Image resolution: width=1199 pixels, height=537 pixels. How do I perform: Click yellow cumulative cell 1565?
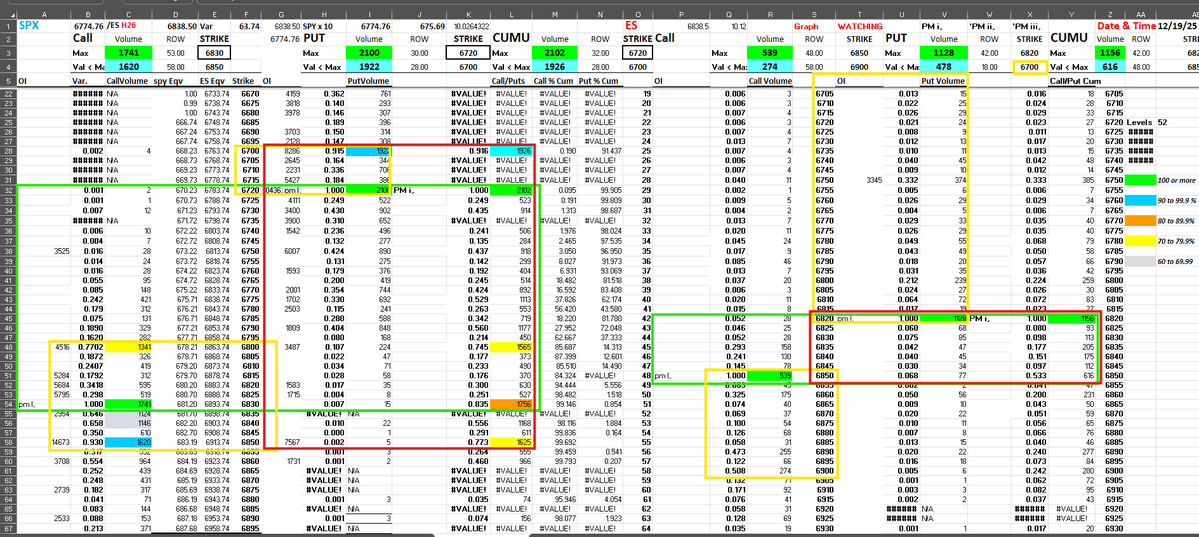[512, 346]
